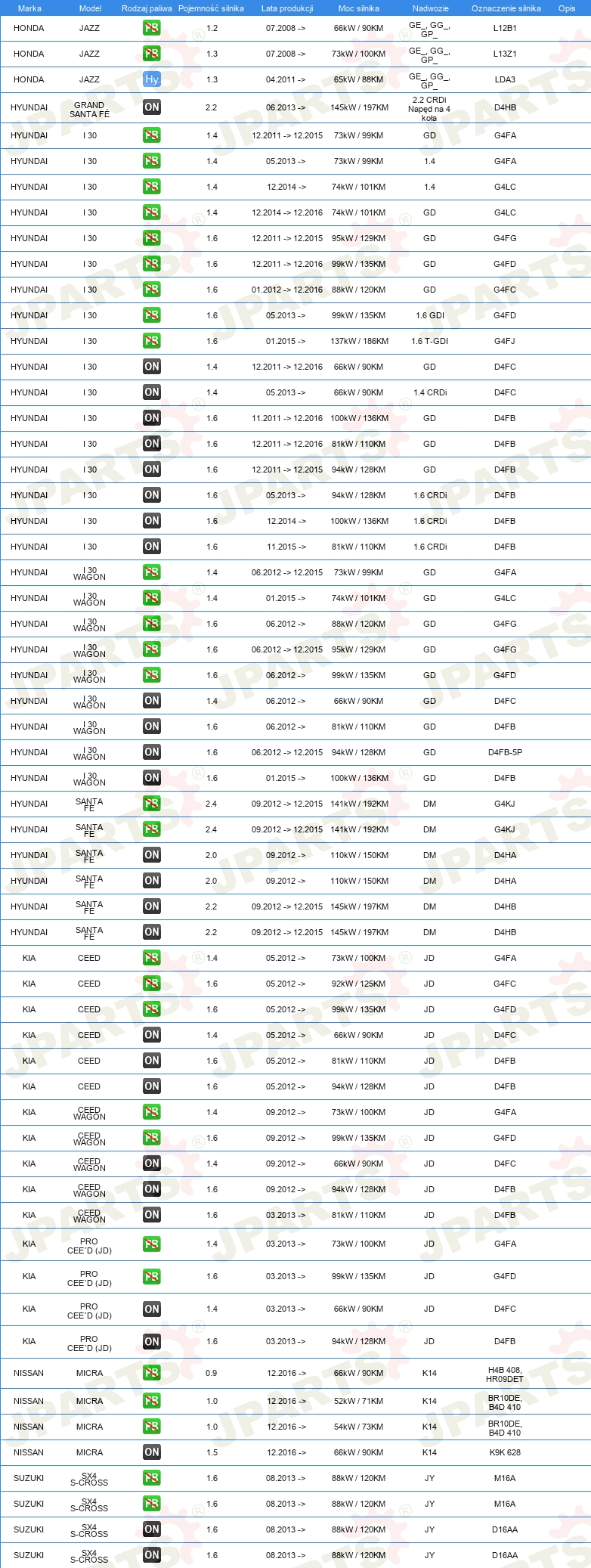
Task: Select the 65kW / 88KM power cell
Action: tap(359, 79)
